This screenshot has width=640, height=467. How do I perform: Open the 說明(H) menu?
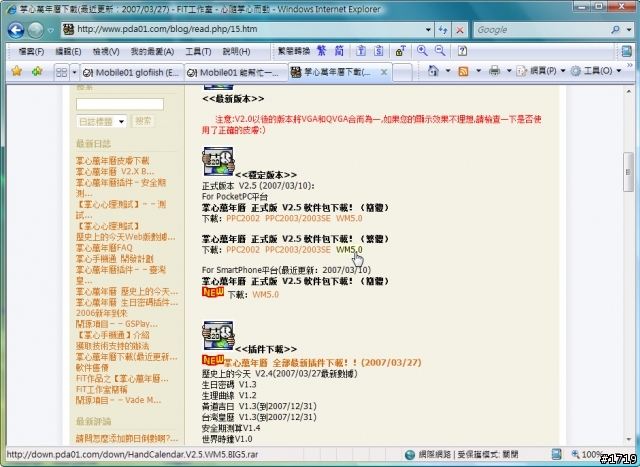click(x=236, y=51)
